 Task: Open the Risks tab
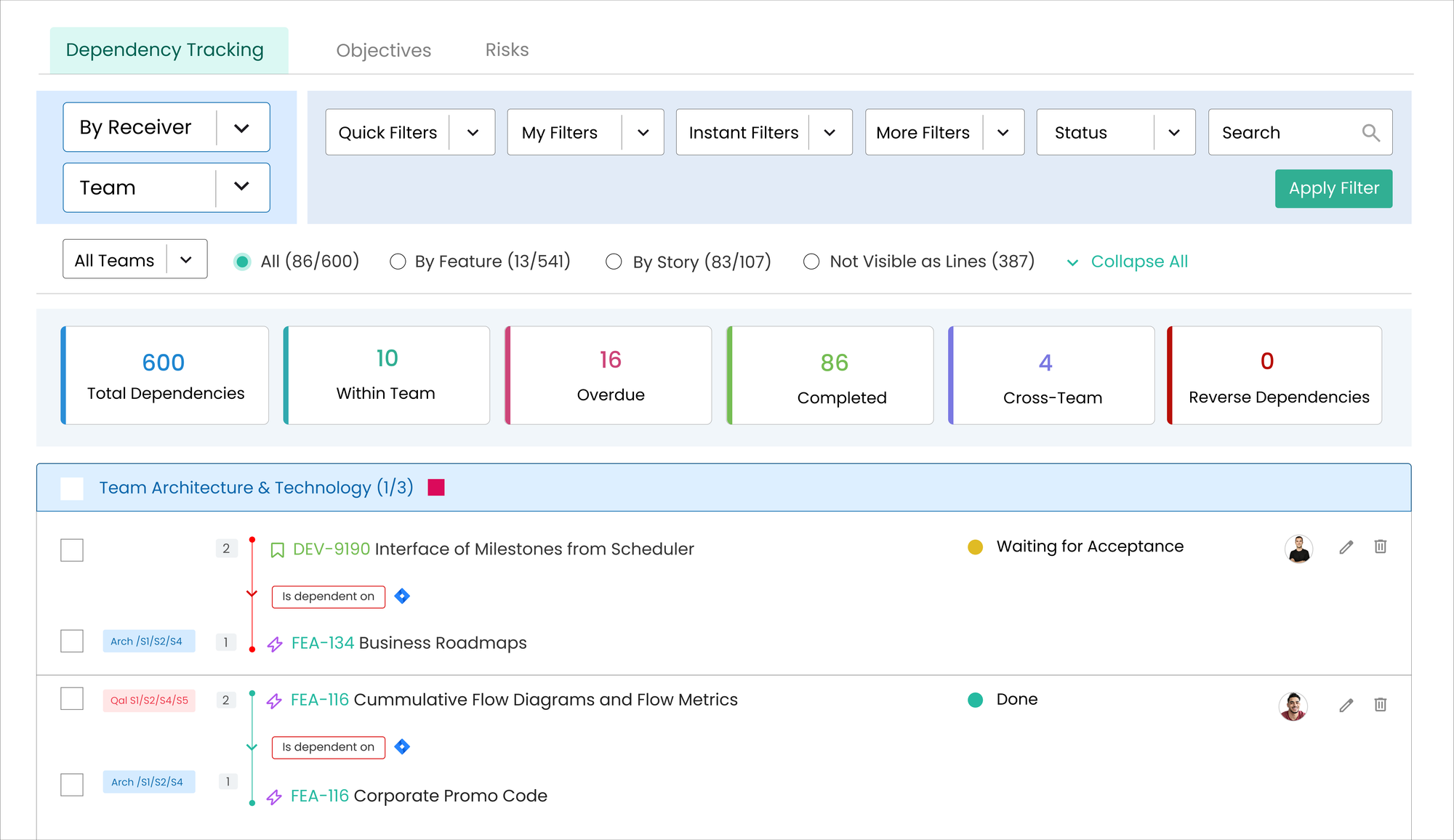coord(507,49)
